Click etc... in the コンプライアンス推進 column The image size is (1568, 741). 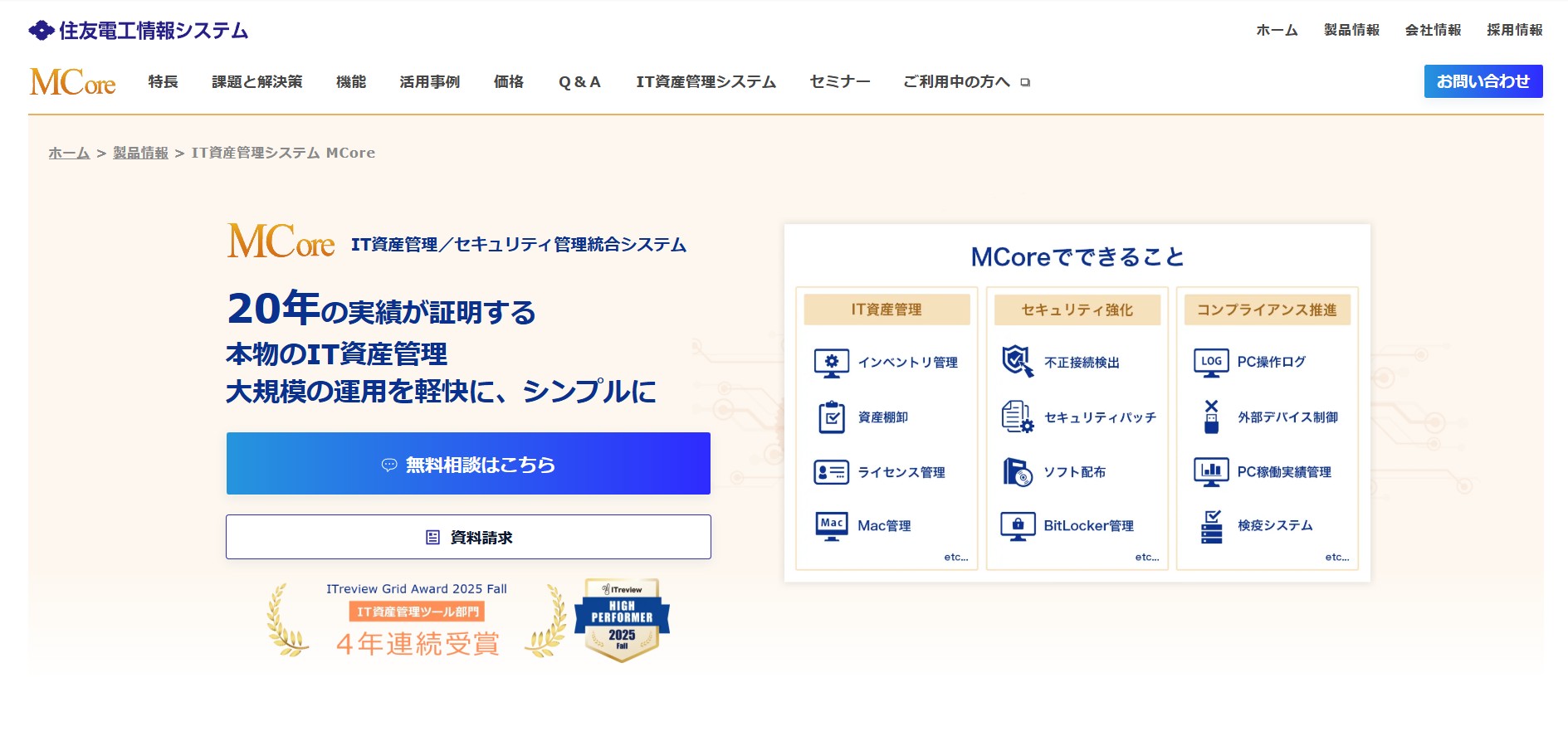[x=1337, y=558]
